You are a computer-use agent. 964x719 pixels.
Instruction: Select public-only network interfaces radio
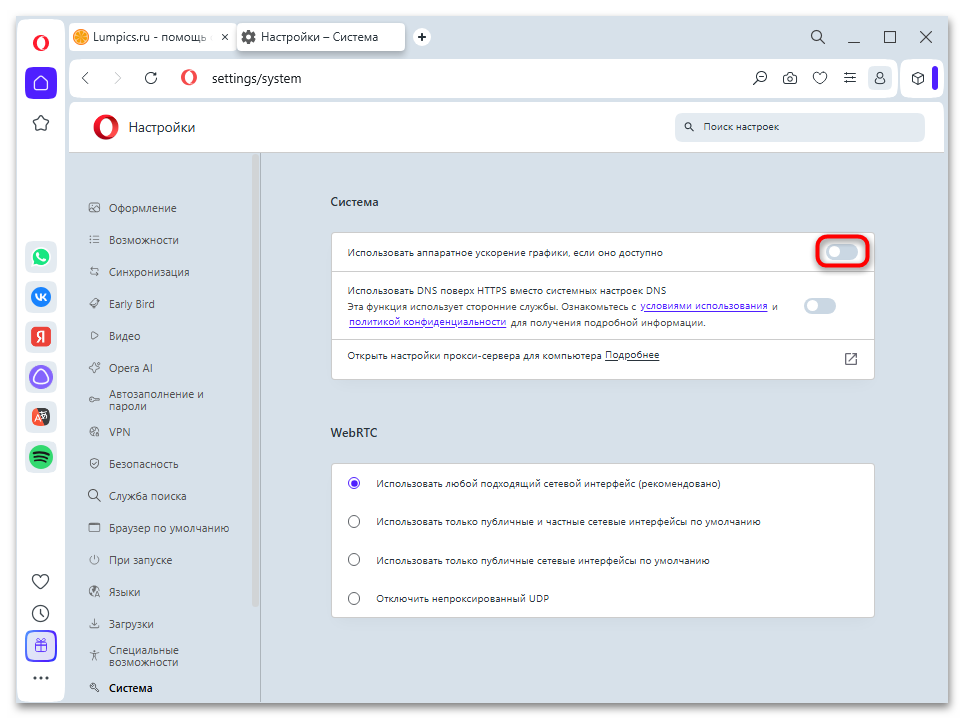[354, 560]
